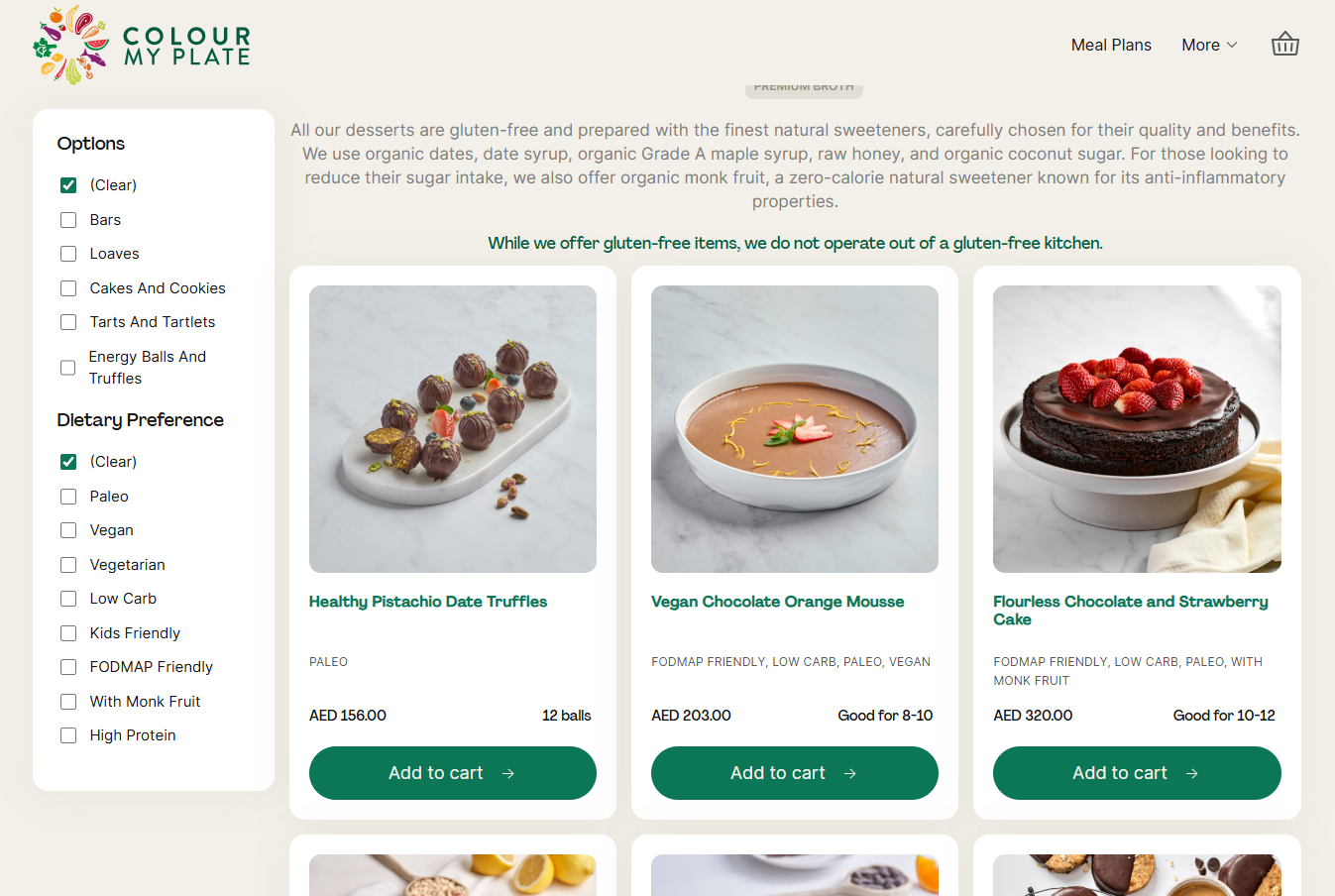1335x896 pixels.
Task: Open Vegan Chocolate Orange Mousse title link
Action: (777, 602)
